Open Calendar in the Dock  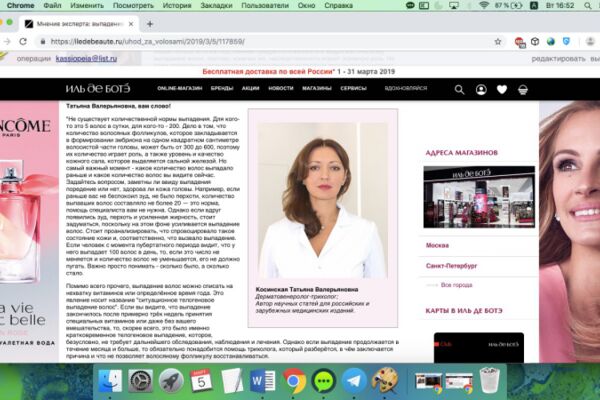coord(201,381)
